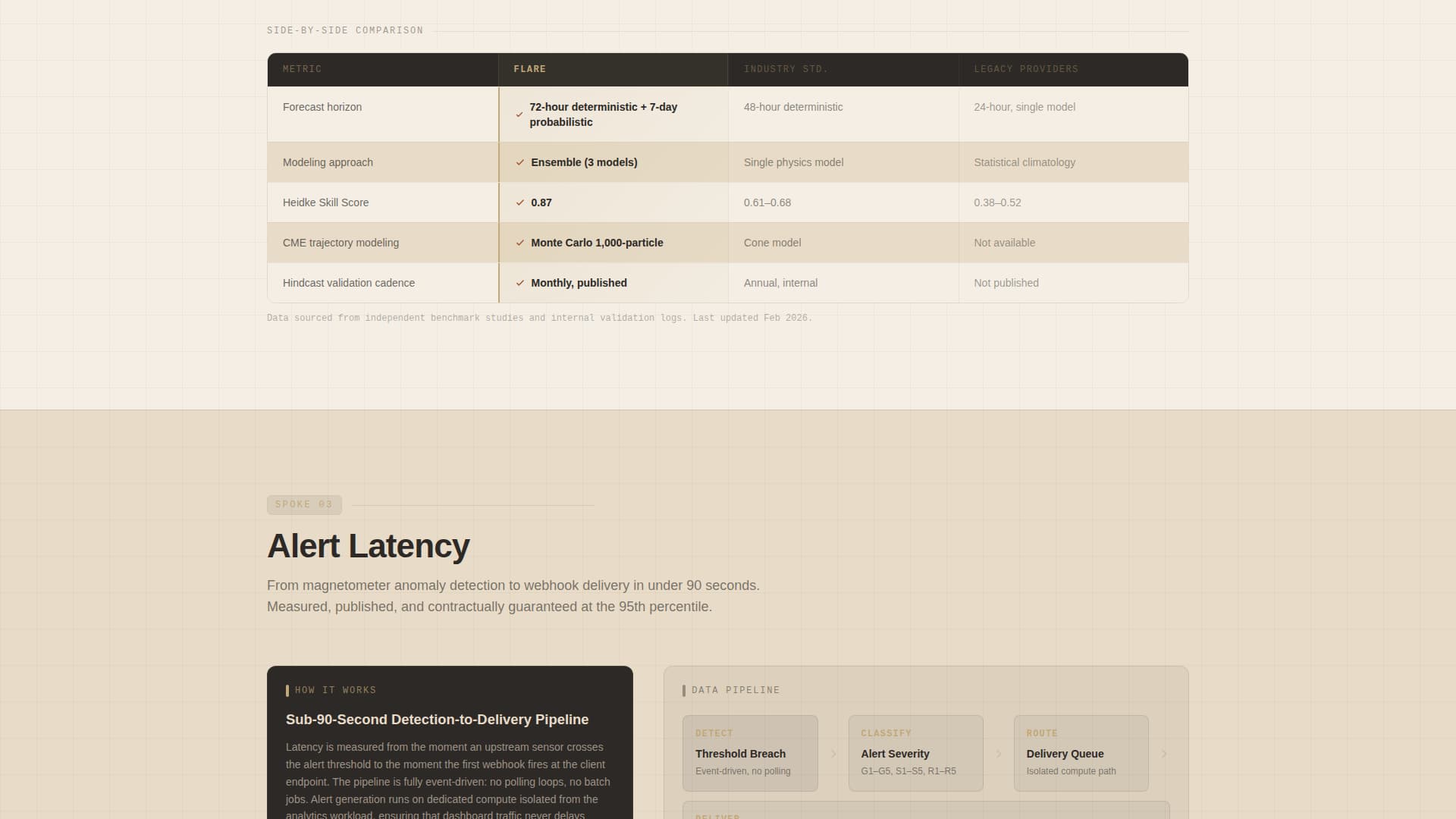Click Sub-90-Second Detection-to-Delivery Pipeline title
This screenshot has height=819, width=1456.
(437, 720)
